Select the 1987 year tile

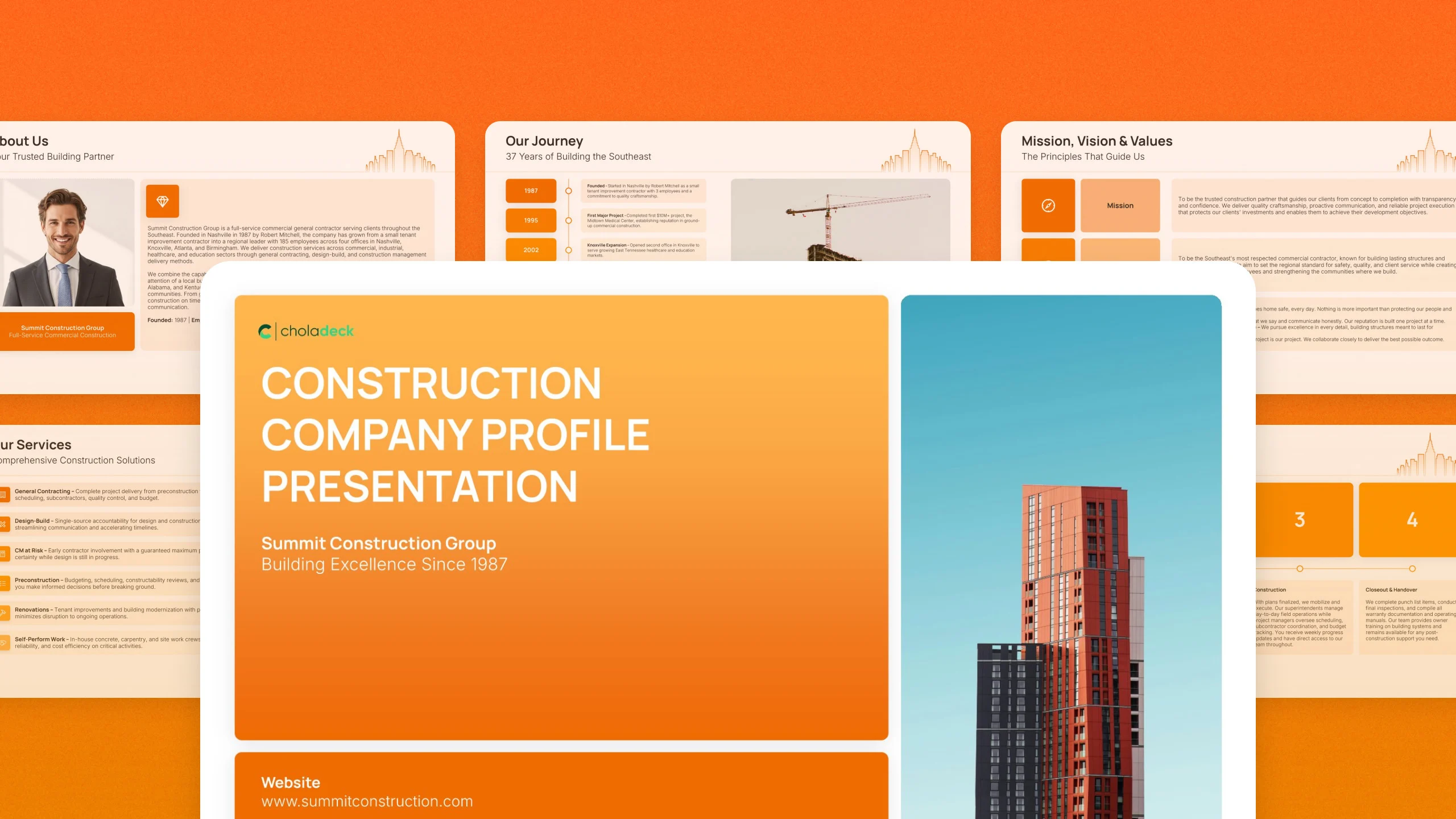tap(531, 191)
